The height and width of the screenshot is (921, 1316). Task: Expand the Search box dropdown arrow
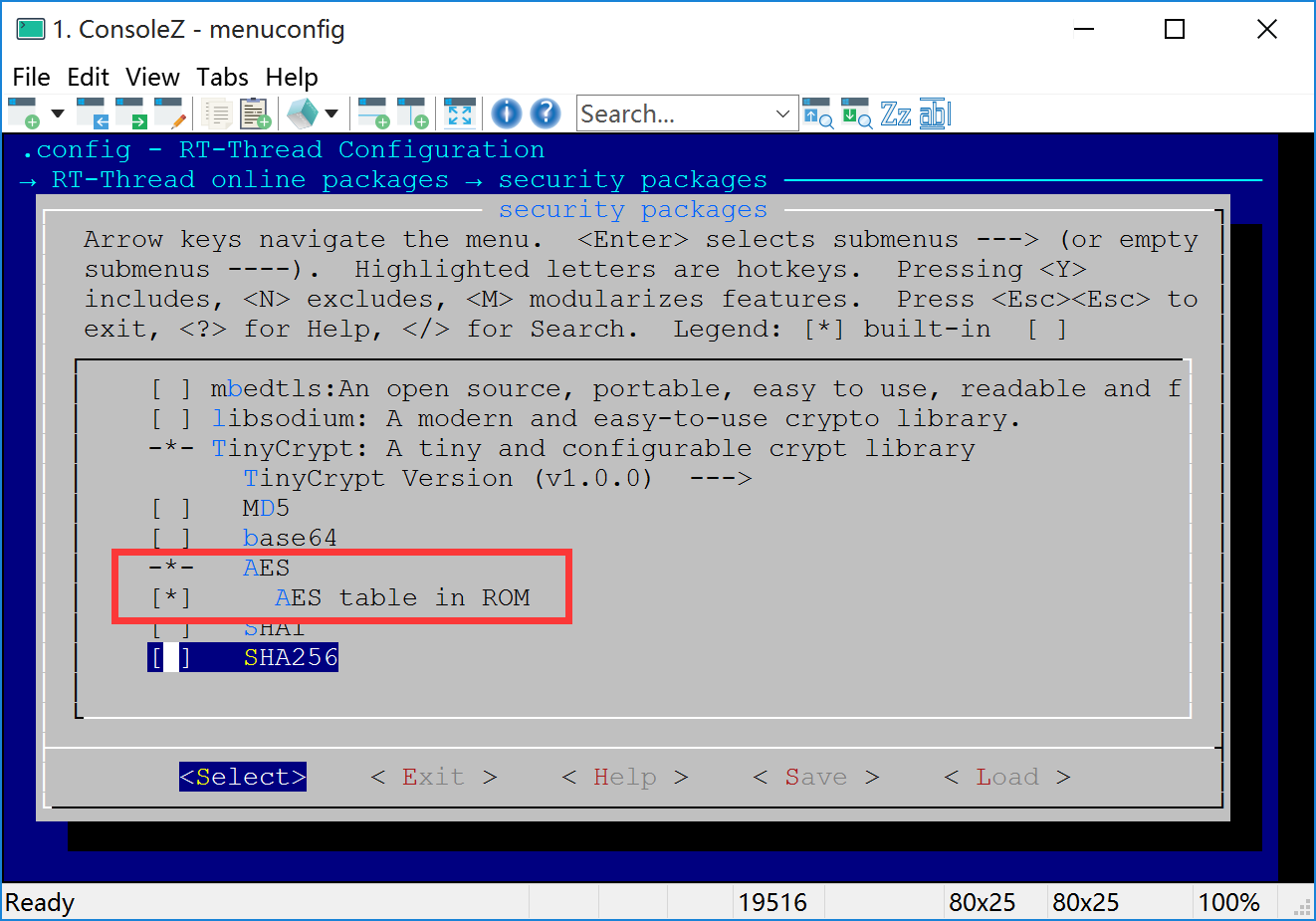pos(782,114)
